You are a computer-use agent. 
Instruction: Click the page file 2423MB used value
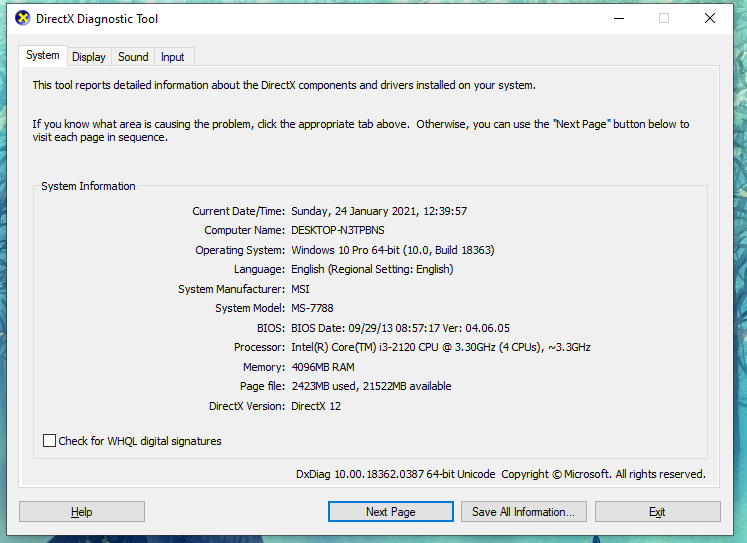point(371,386)
